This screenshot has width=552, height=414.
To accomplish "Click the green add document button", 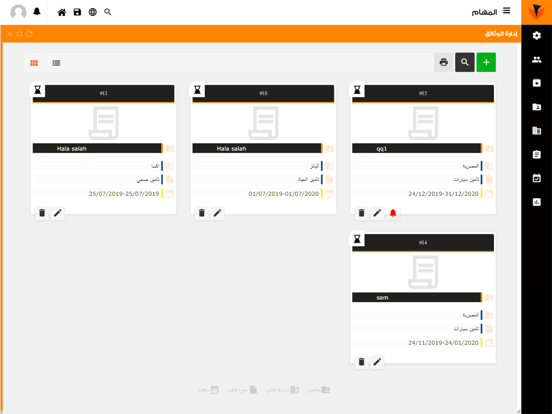I will pos(486,62).
